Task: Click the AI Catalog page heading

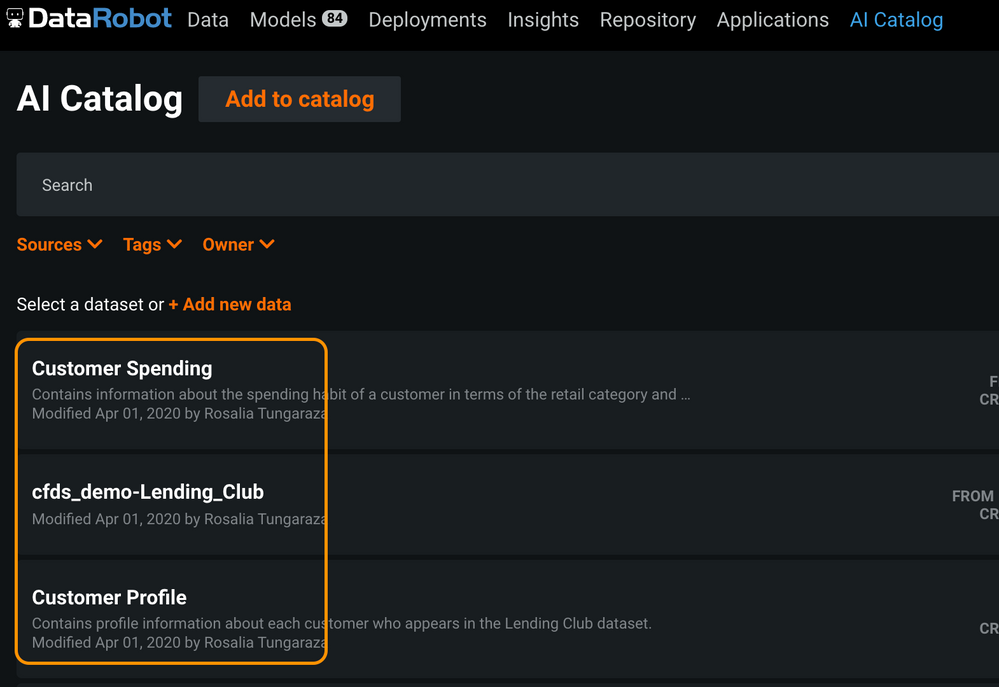Action: pos(100,99)
